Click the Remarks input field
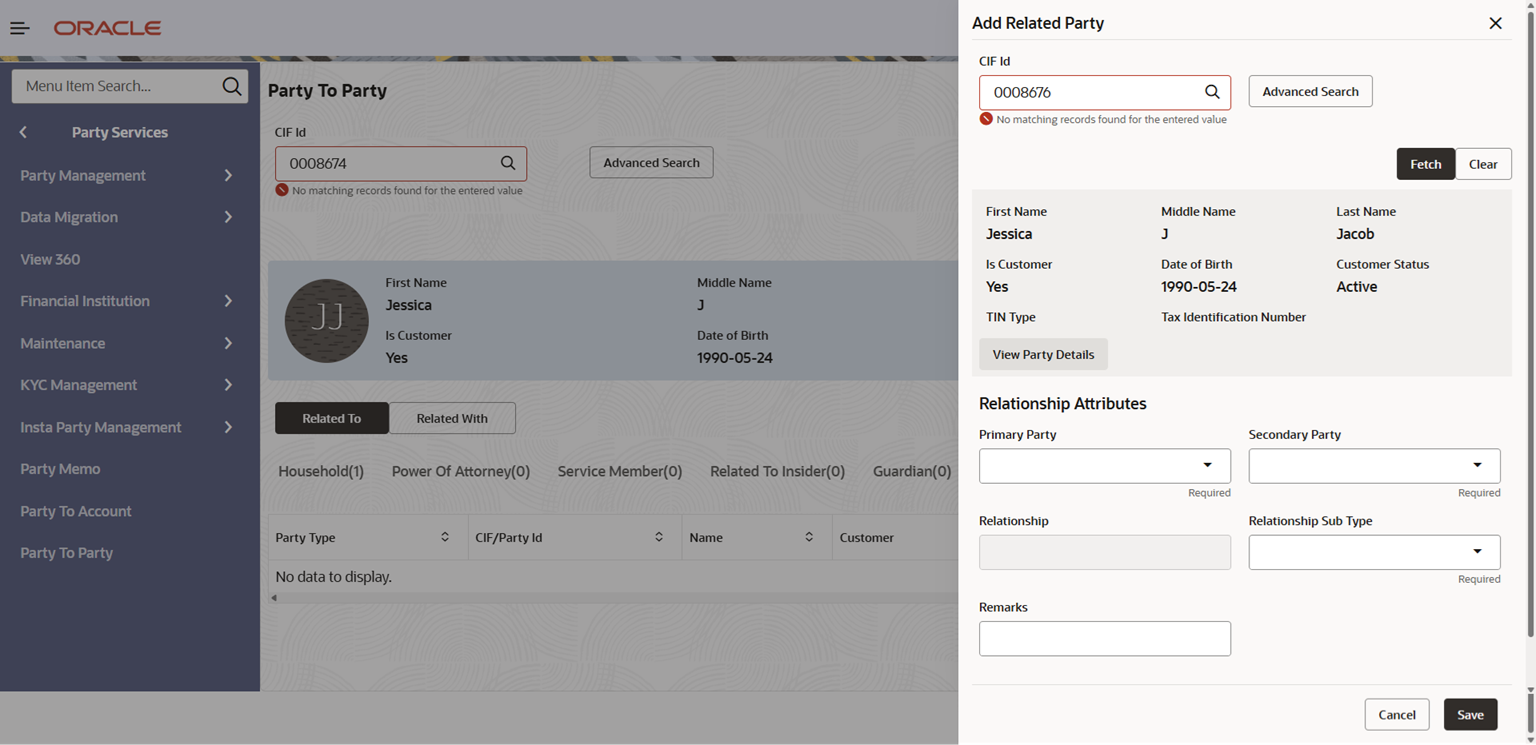 point(1104,639)
